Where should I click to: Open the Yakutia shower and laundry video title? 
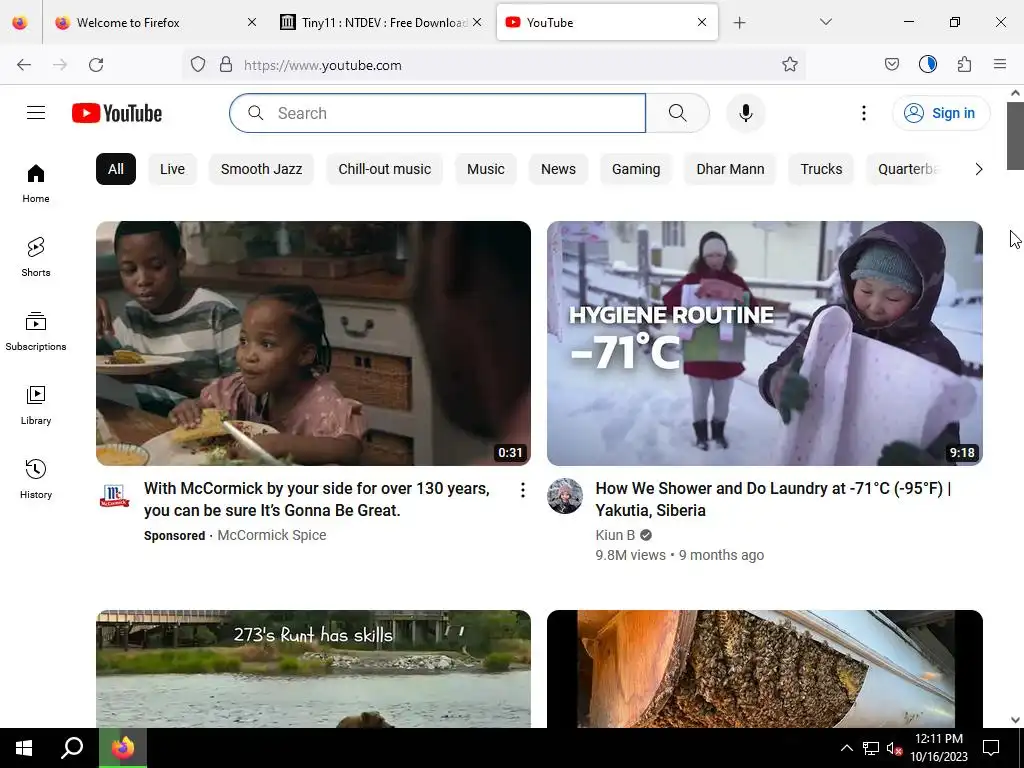coord(773,500)
